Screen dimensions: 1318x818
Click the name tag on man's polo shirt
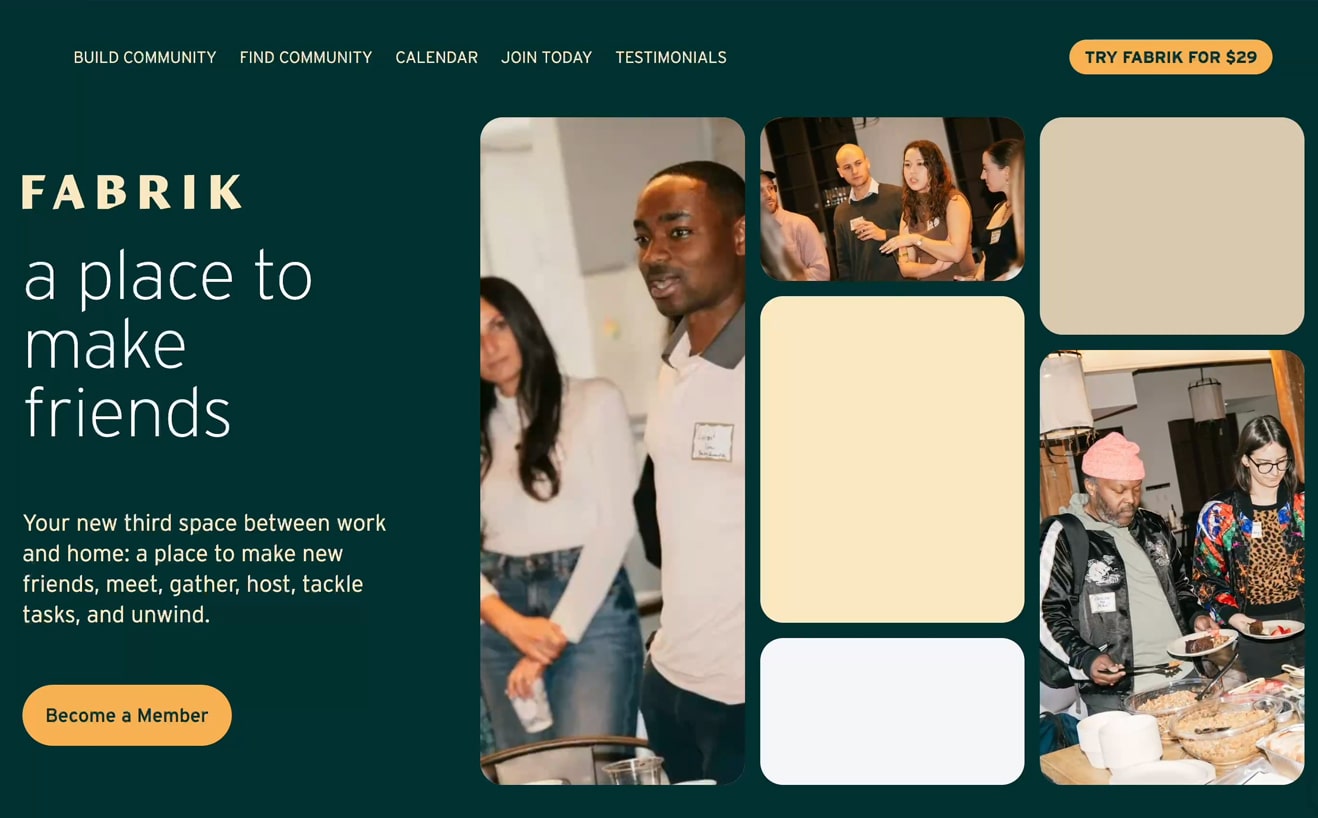(712, 442)
